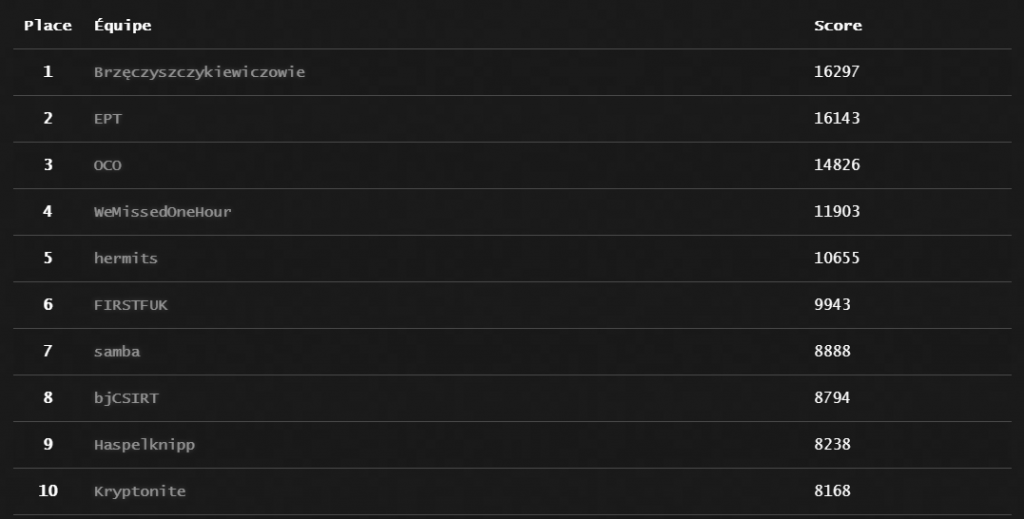Select the samba team name
Viewport: 1024px width, 519px height.
pyautogui.click(x=117, y=352)
